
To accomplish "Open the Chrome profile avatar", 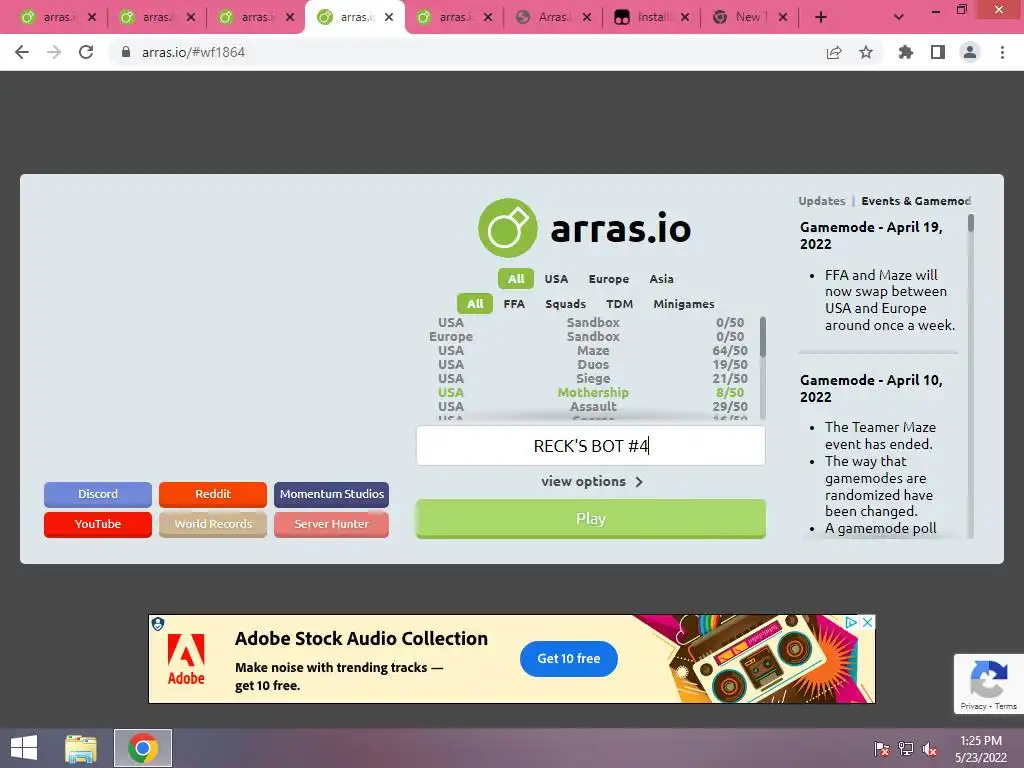I will click(x=970, y=52).
